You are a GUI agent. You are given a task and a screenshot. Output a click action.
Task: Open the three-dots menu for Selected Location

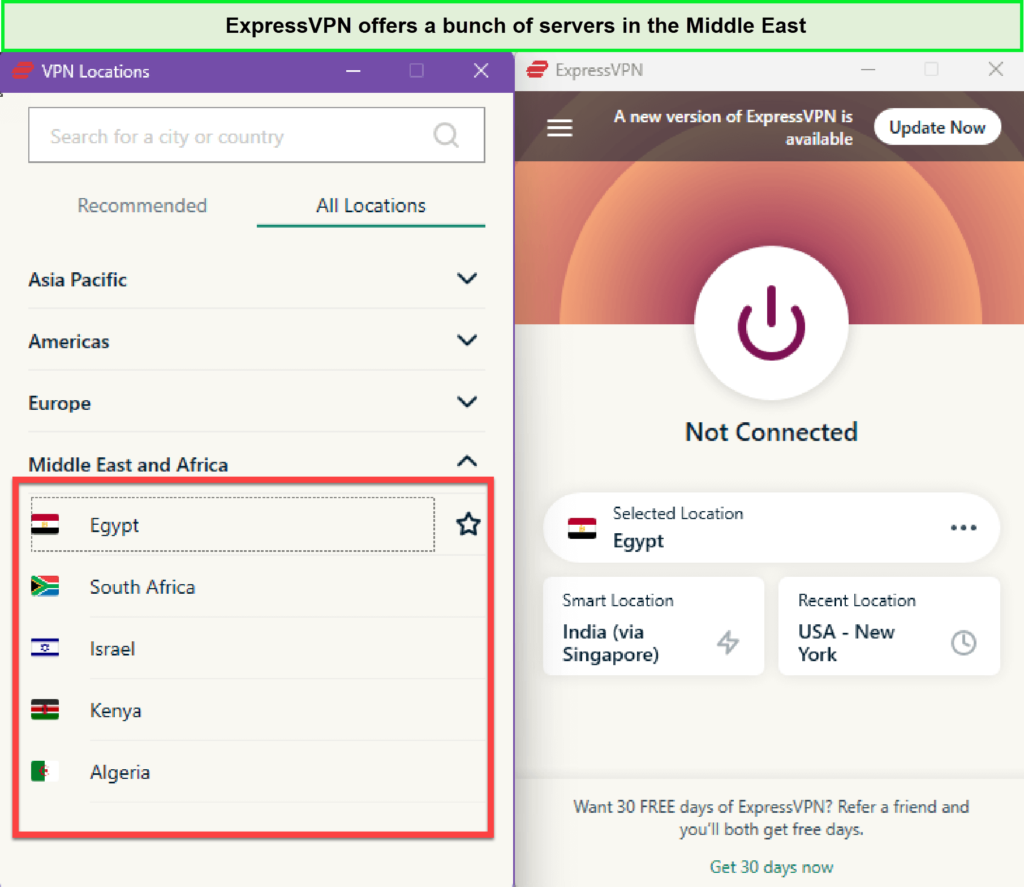pyautogui.click(x=963, y=528)
